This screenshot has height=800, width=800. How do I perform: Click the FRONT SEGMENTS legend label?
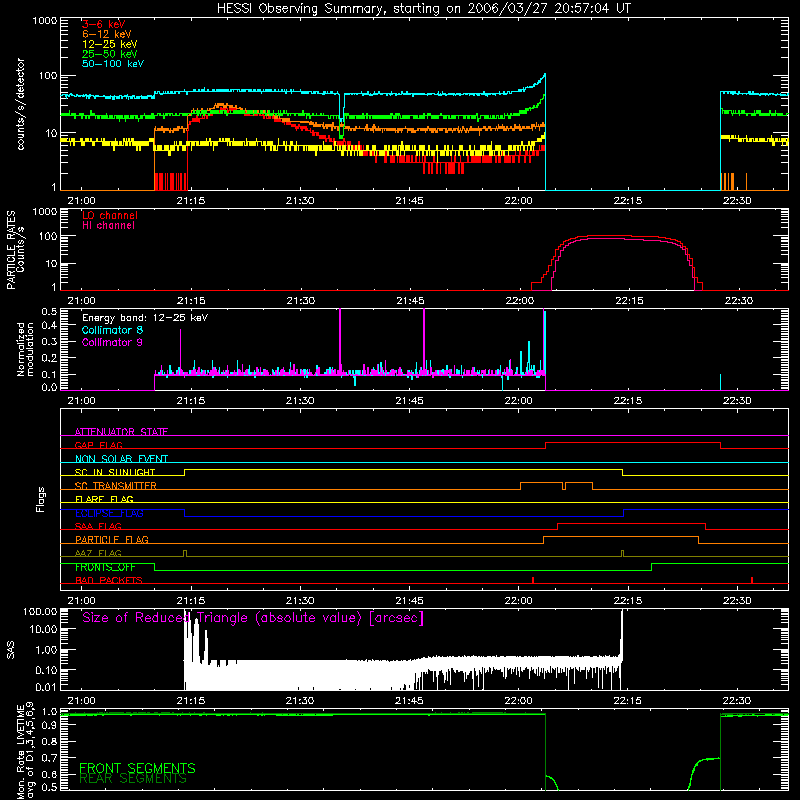point(137,768)
